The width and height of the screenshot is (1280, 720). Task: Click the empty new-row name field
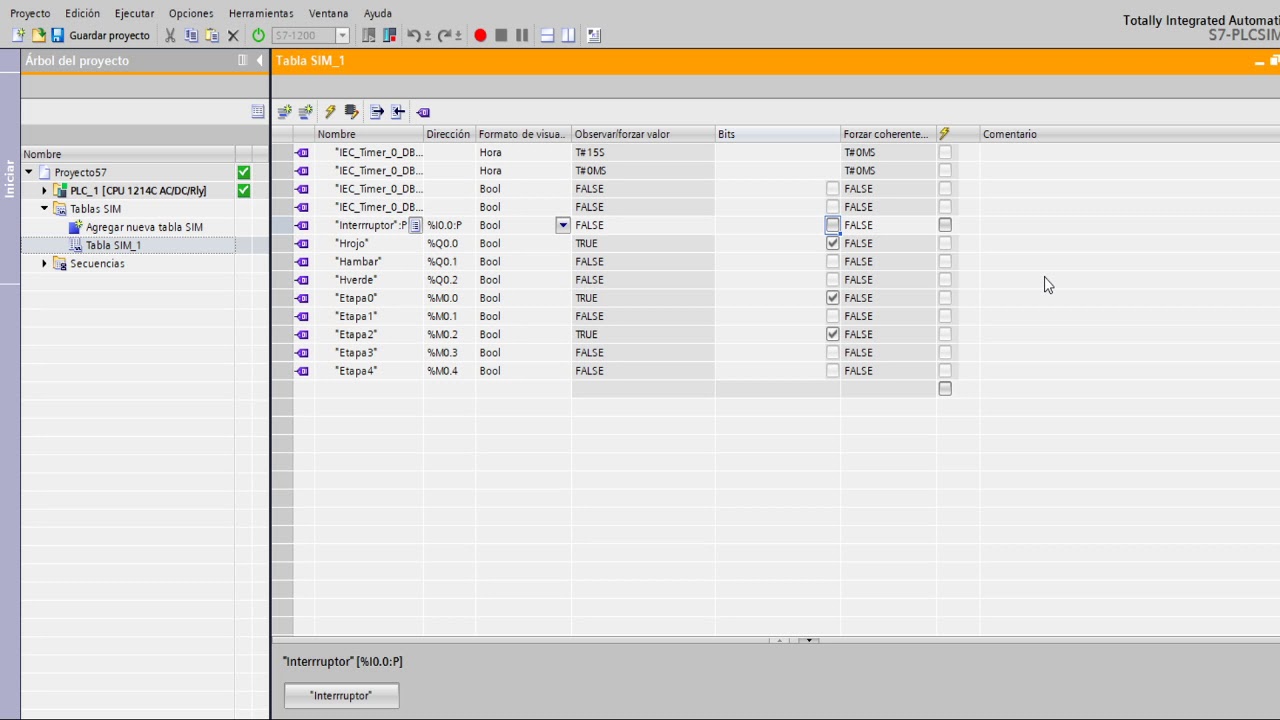(369, 389)
